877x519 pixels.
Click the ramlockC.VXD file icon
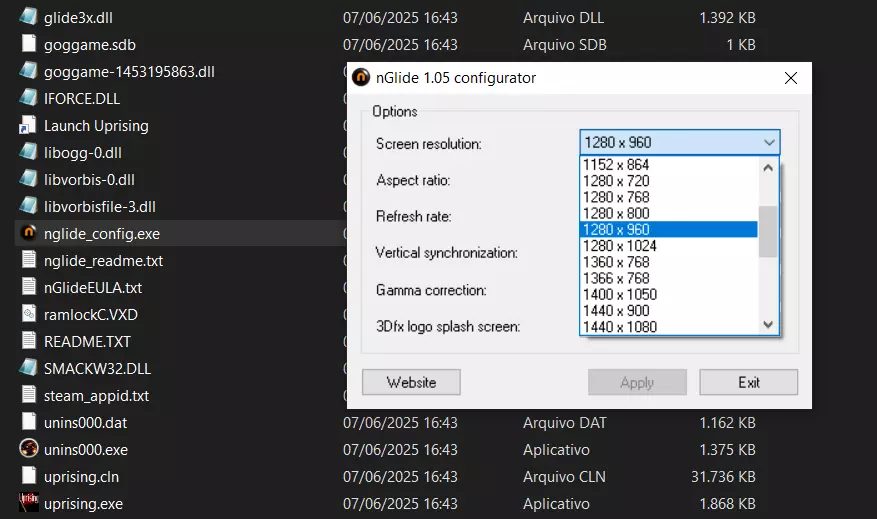pos(28,315)
